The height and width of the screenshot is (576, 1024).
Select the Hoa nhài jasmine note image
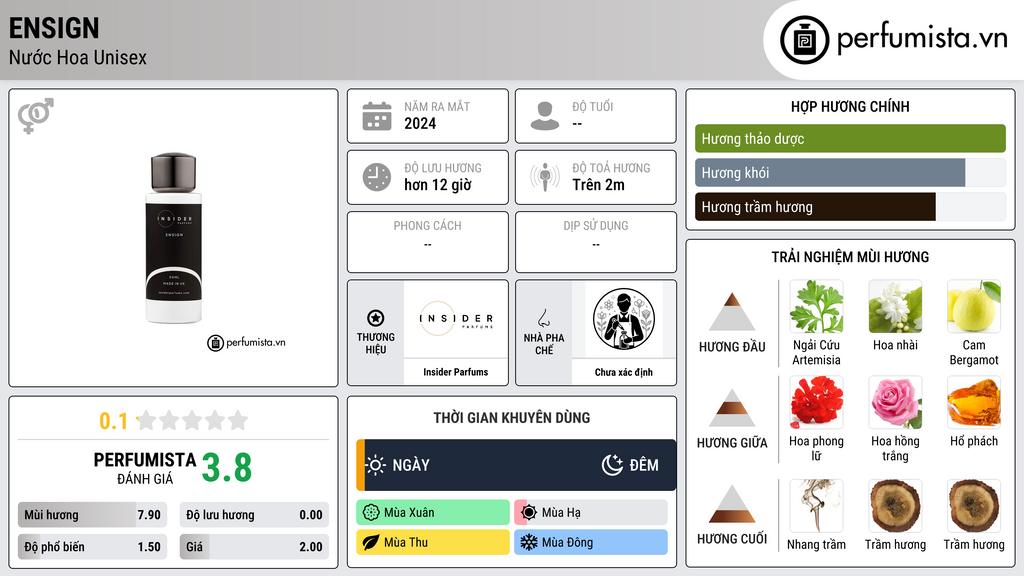(x=895, y=307)
